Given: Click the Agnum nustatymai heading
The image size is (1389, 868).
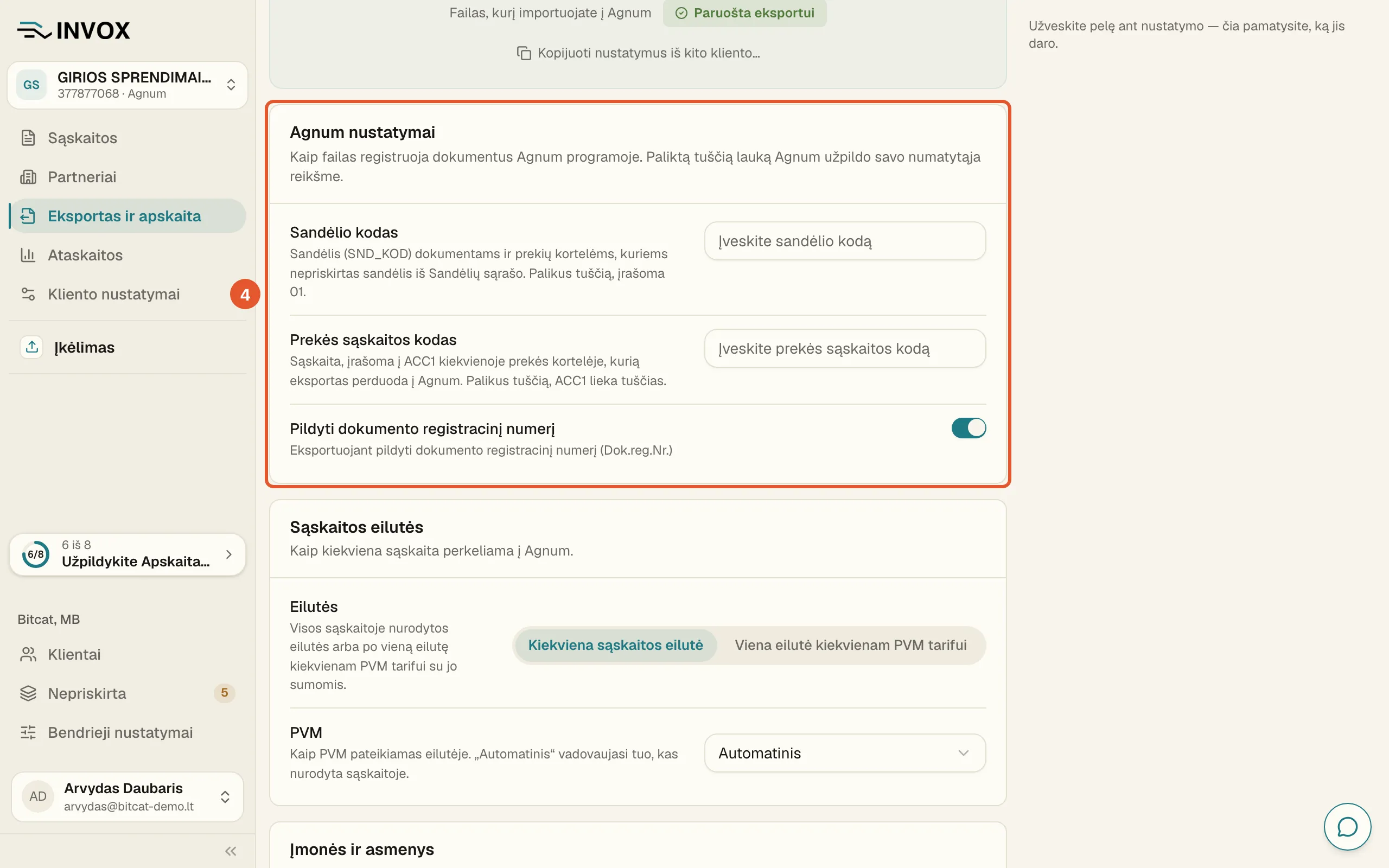Looking at the screenshot, I should [x=362, y=132].
